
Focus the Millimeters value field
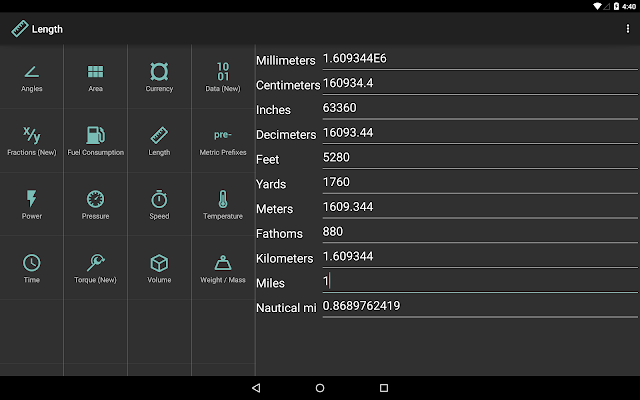[x=480, y=59]
